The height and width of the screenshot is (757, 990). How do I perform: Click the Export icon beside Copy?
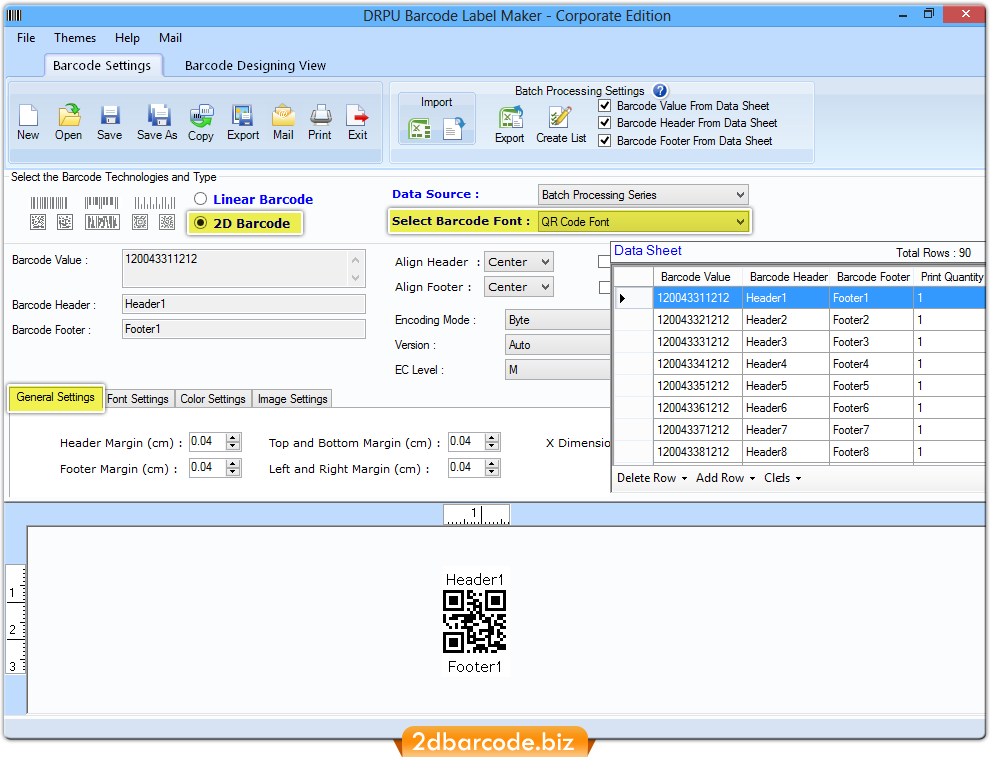pyautogui.click(x=242, y=116)
